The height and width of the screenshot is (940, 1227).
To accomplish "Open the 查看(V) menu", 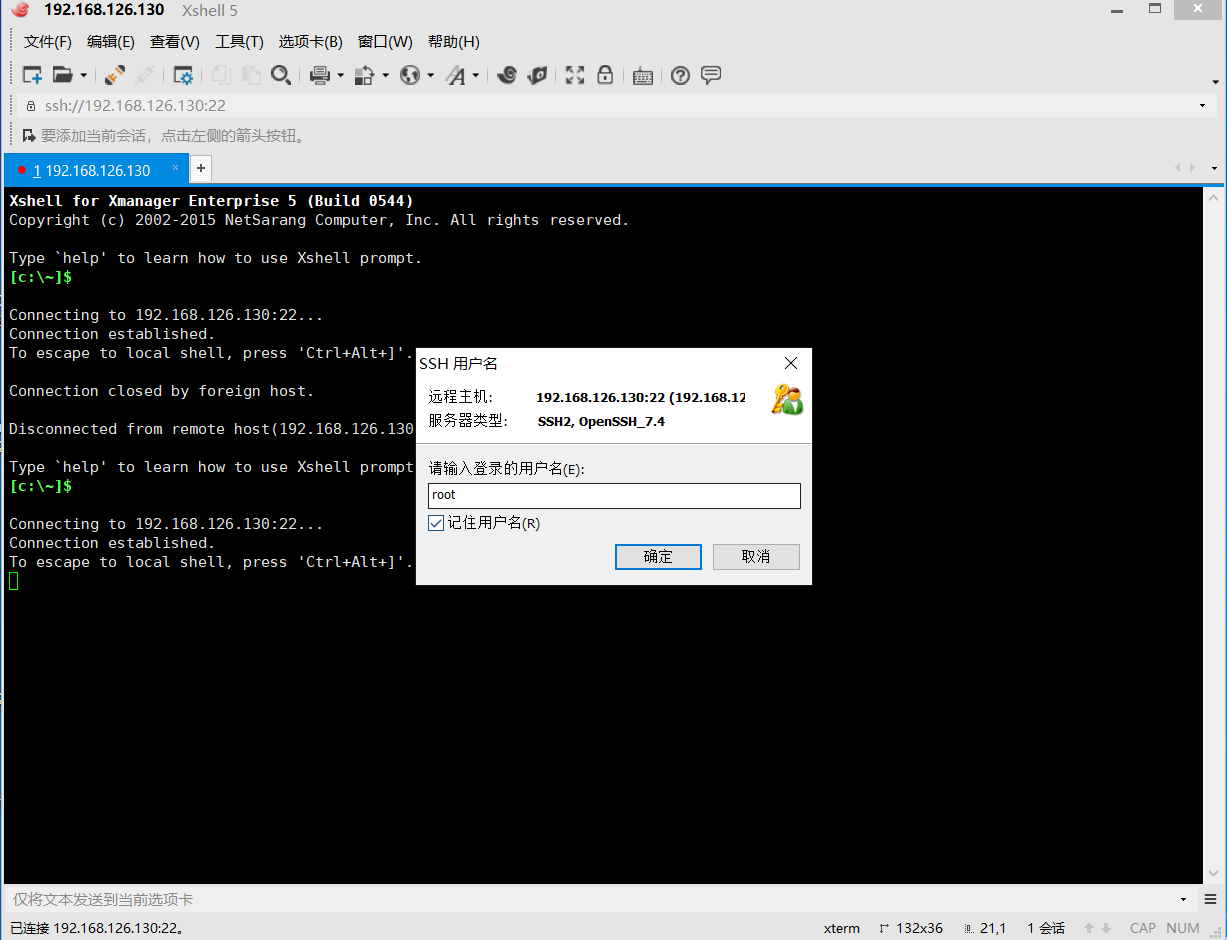I will [175, 41].
